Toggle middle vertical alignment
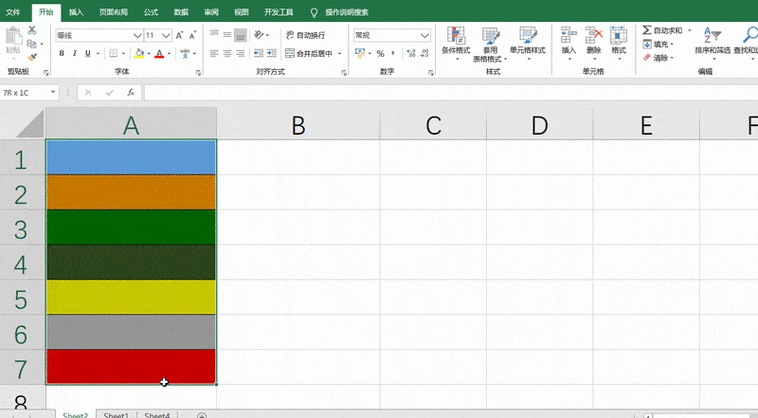758x418 pixels. click(x=227, y=35)
